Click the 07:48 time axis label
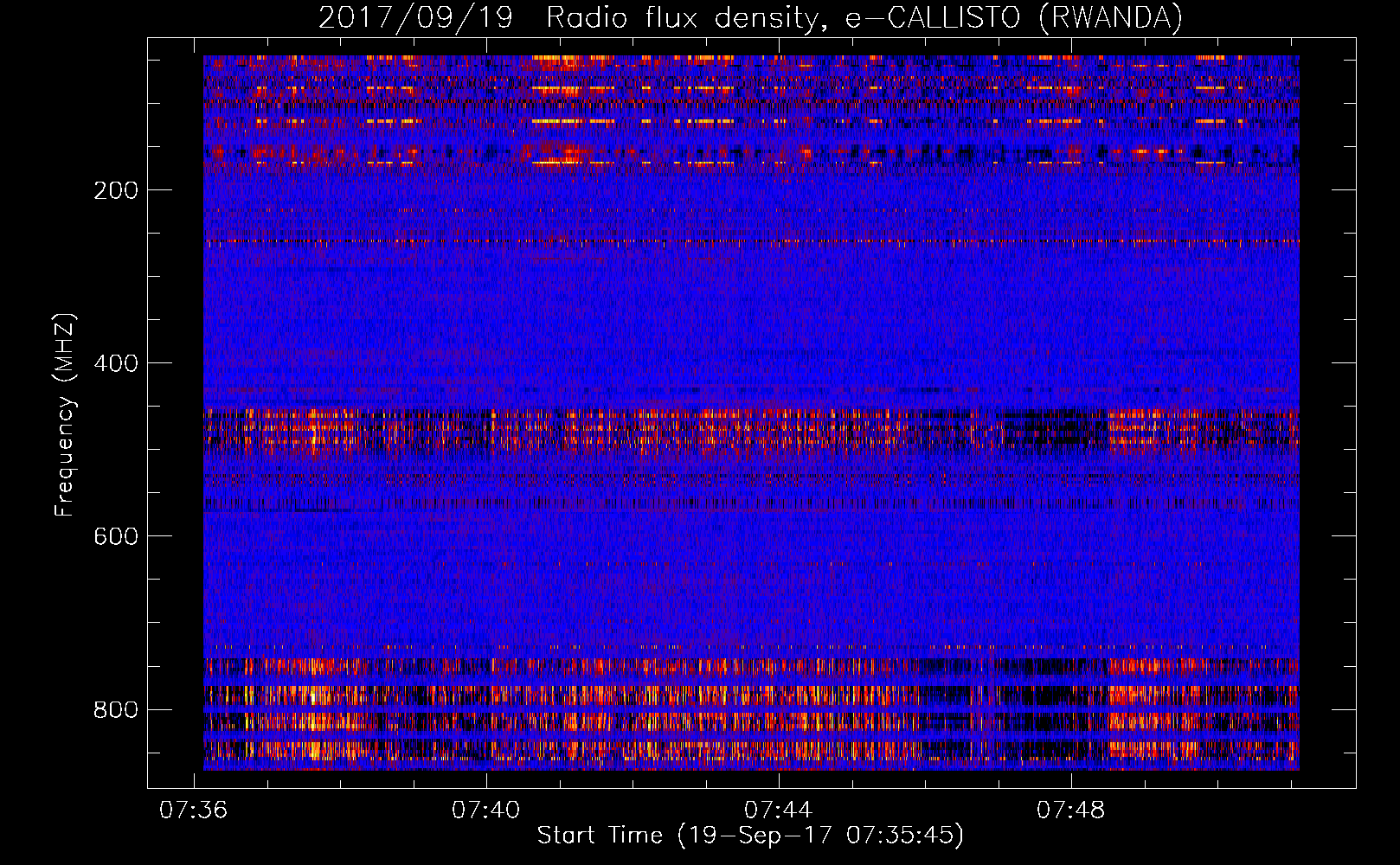Viewport: 1400px width, 865px height. 1071,810
